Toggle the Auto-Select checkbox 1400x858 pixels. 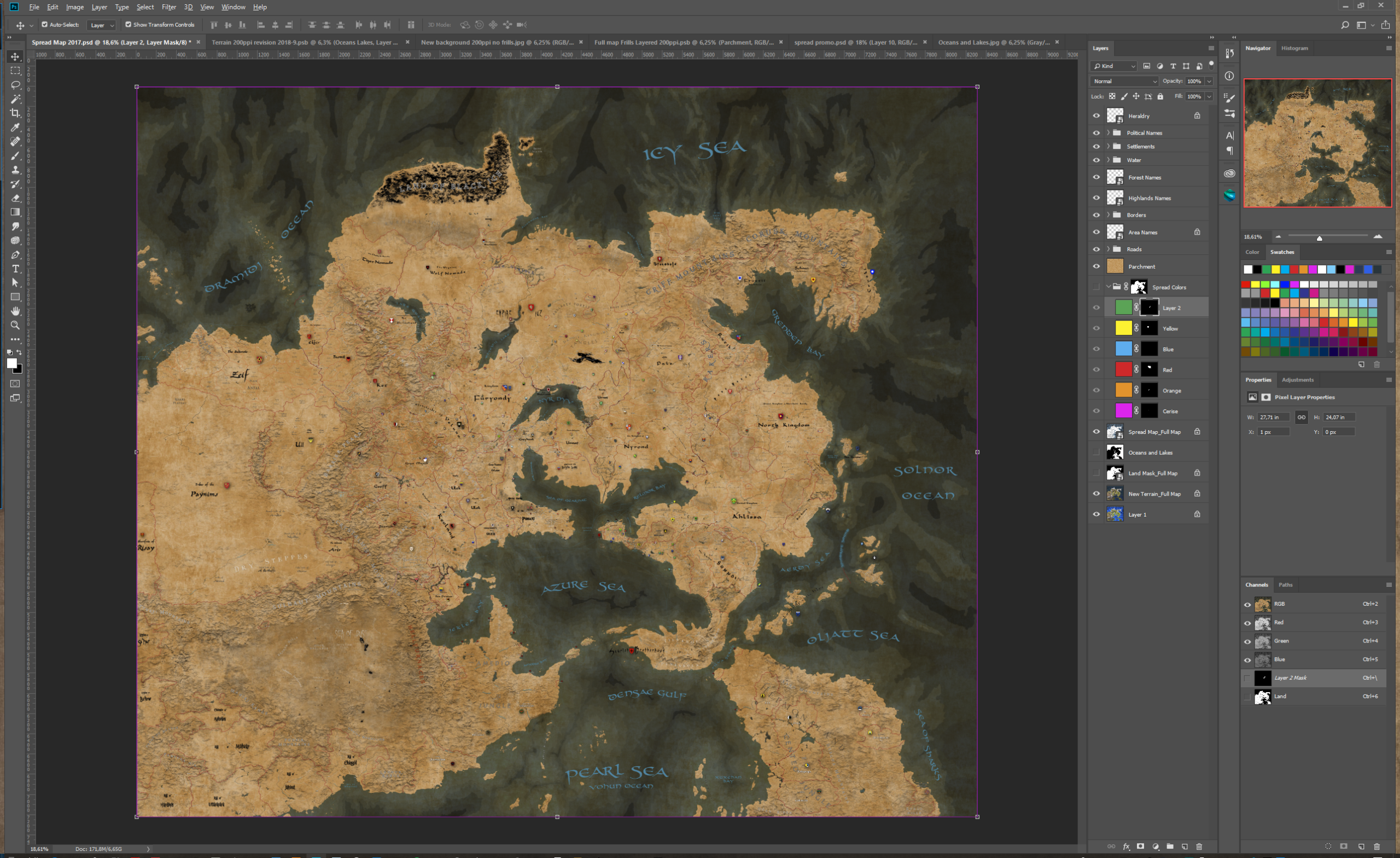point(45,25)
